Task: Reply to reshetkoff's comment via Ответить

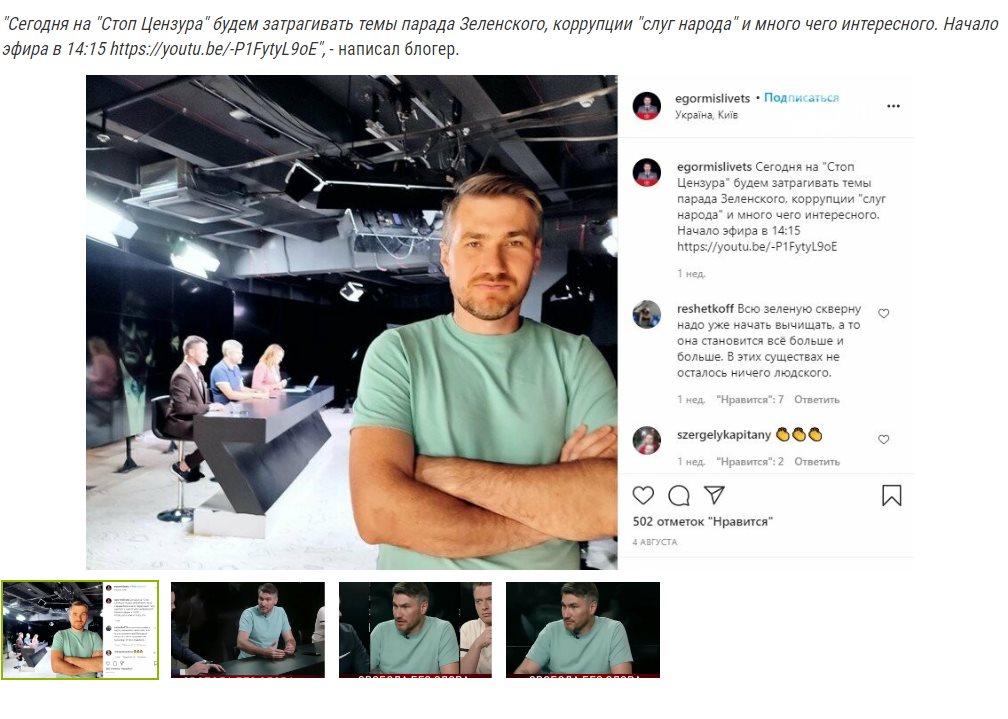Action: pyautogui.click(x=816, y=399)
